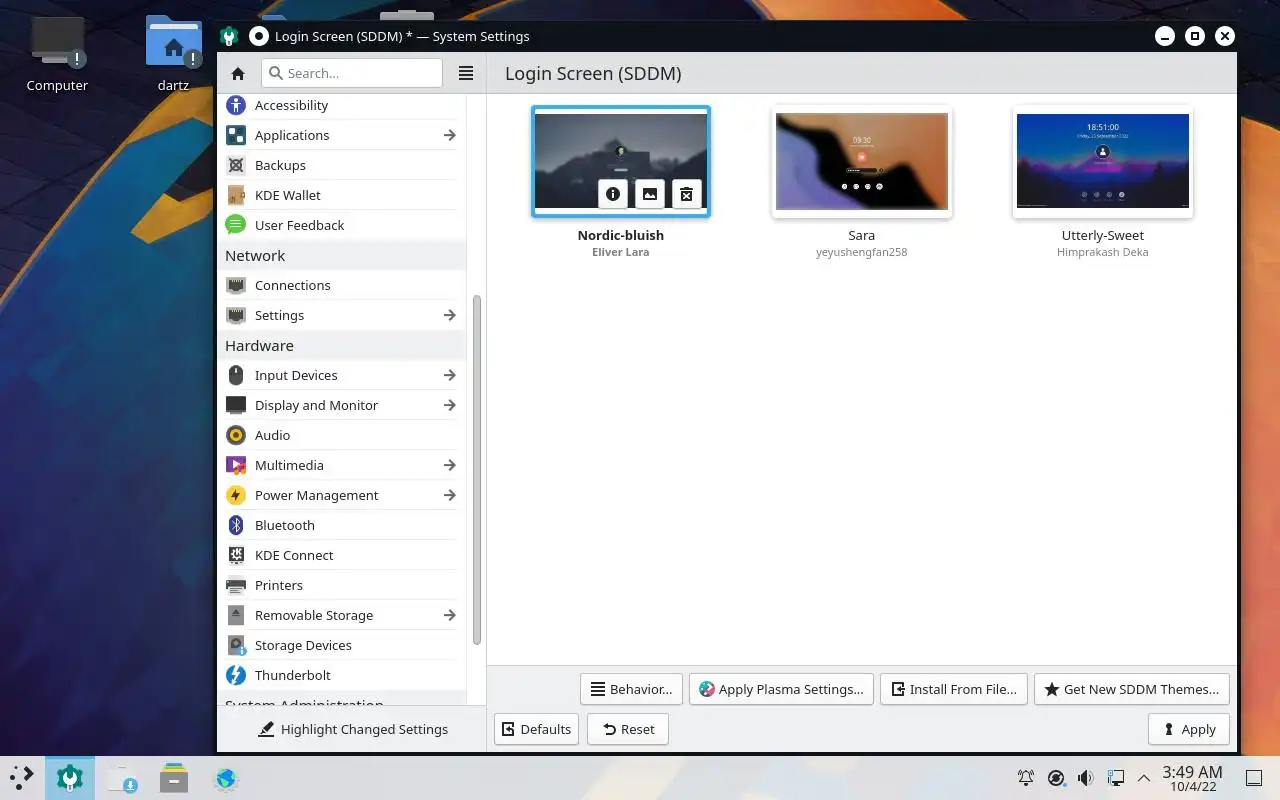Click the Removable Storage icon

pyautogui.click(x=236, y=615)
